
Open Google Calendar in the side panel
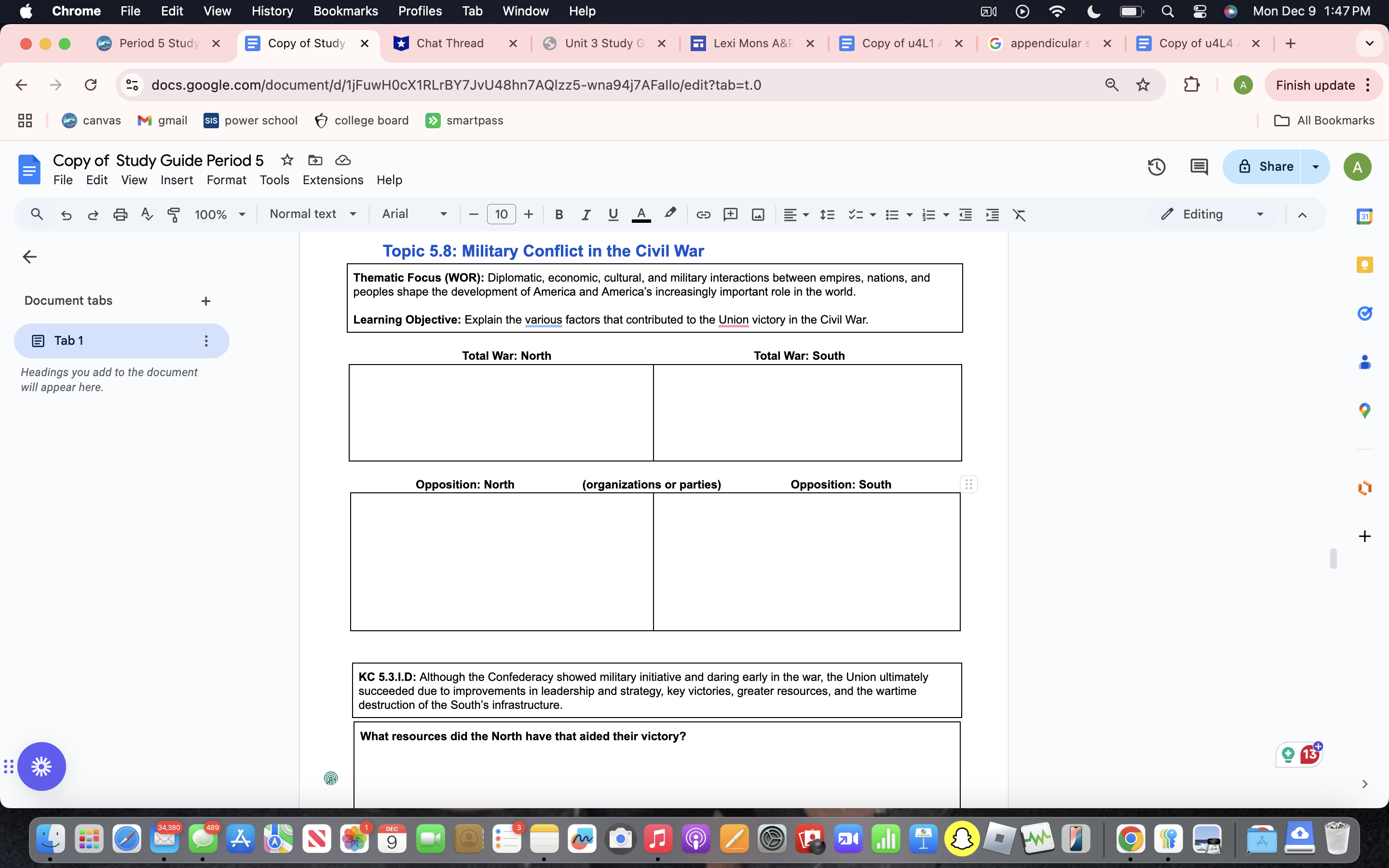pyautogui.click(x=1364, y=217)
